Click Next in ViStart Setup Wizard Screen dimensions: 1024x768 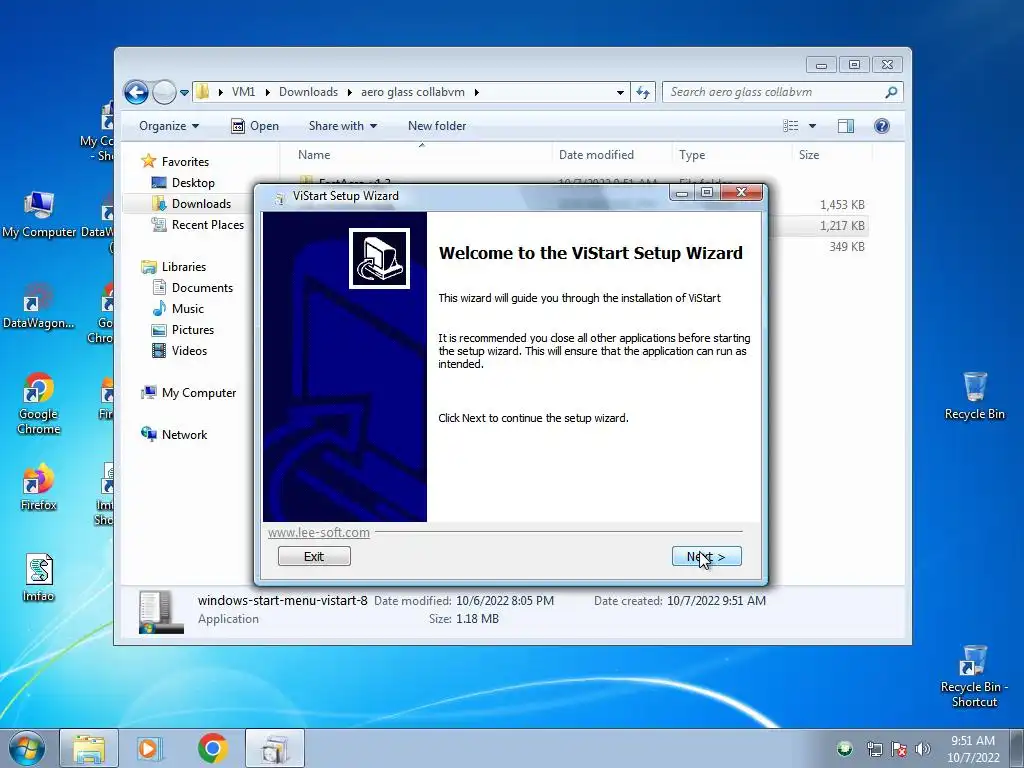pyautogui.click(x=707, y=556)
